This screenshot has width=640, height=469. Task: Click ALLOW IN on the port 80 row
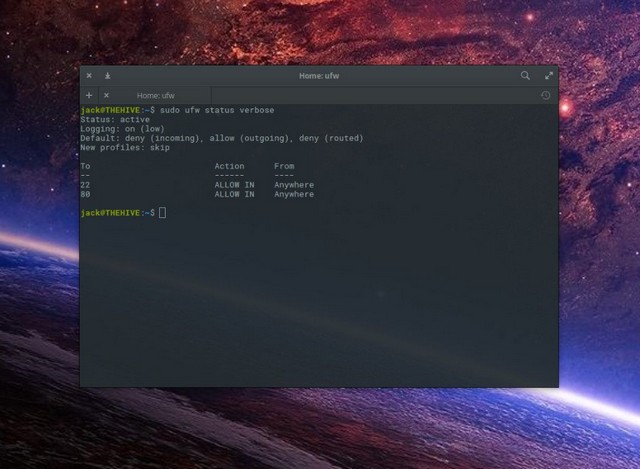[234, 194]
